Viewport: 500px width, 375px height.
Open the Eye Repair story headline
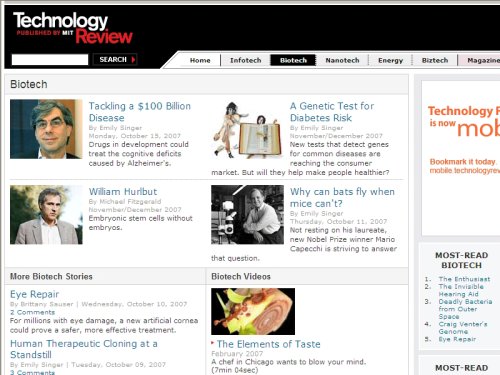pos(34,294)
